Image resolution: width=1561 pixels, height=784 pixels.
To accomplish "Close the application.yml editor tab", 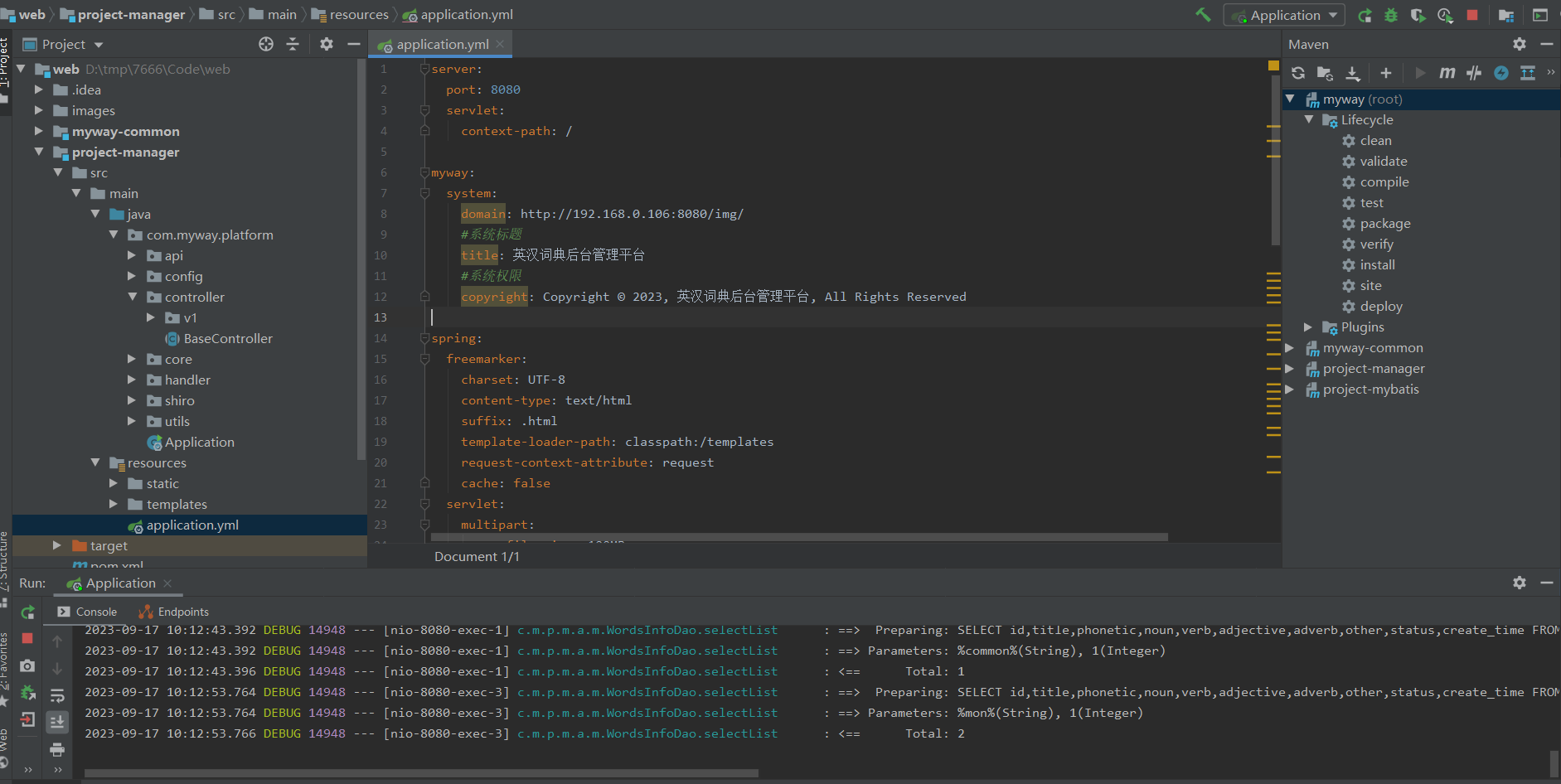I will [500, 44].
